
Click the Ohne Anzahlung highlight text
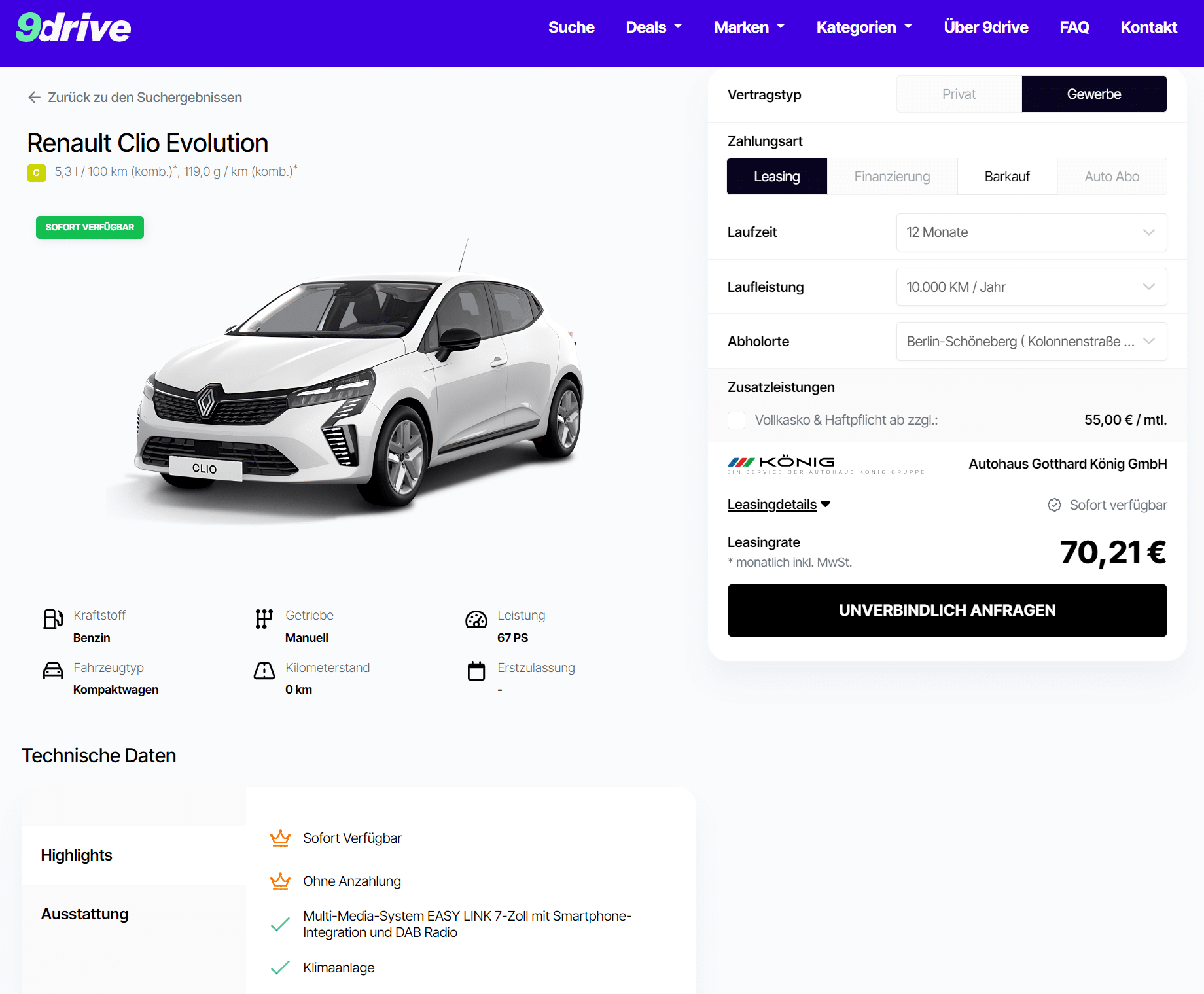(352, 881)
